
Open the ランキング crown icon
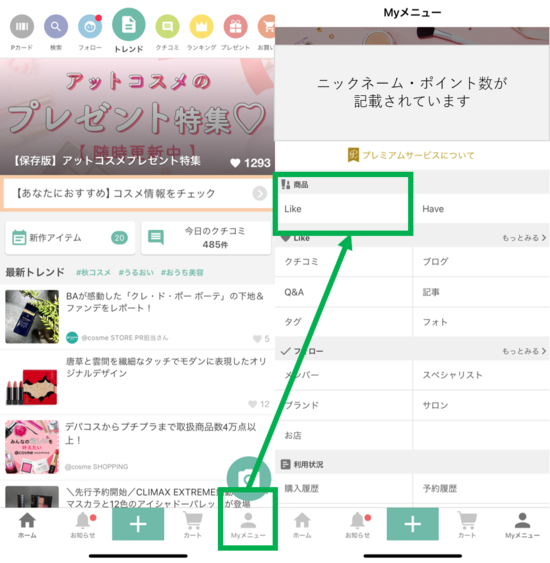201,27
